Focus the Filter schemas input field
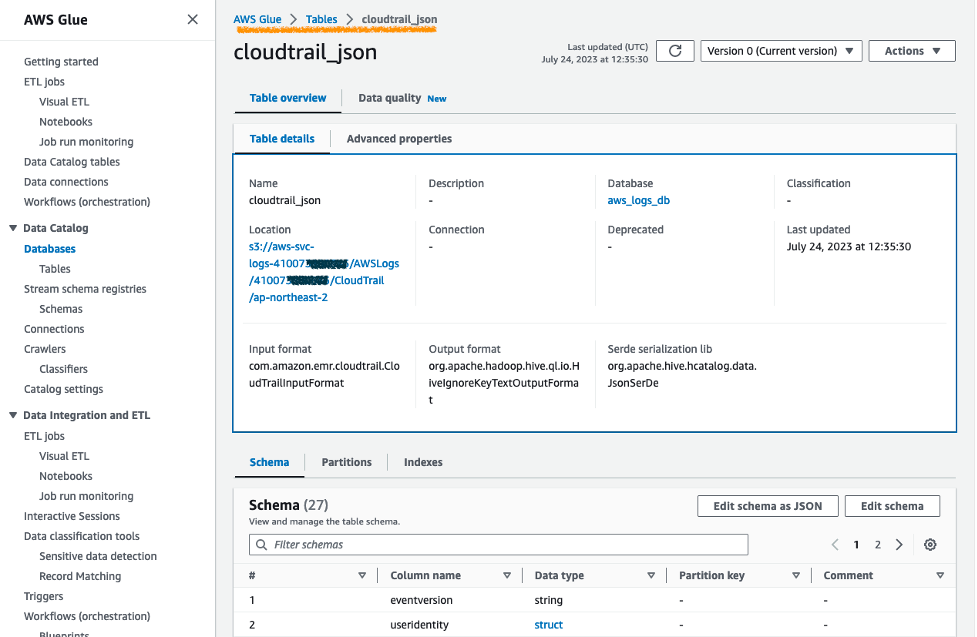Image resolution: width=977 pixels, height=637 pixels. tap(498, 545)
